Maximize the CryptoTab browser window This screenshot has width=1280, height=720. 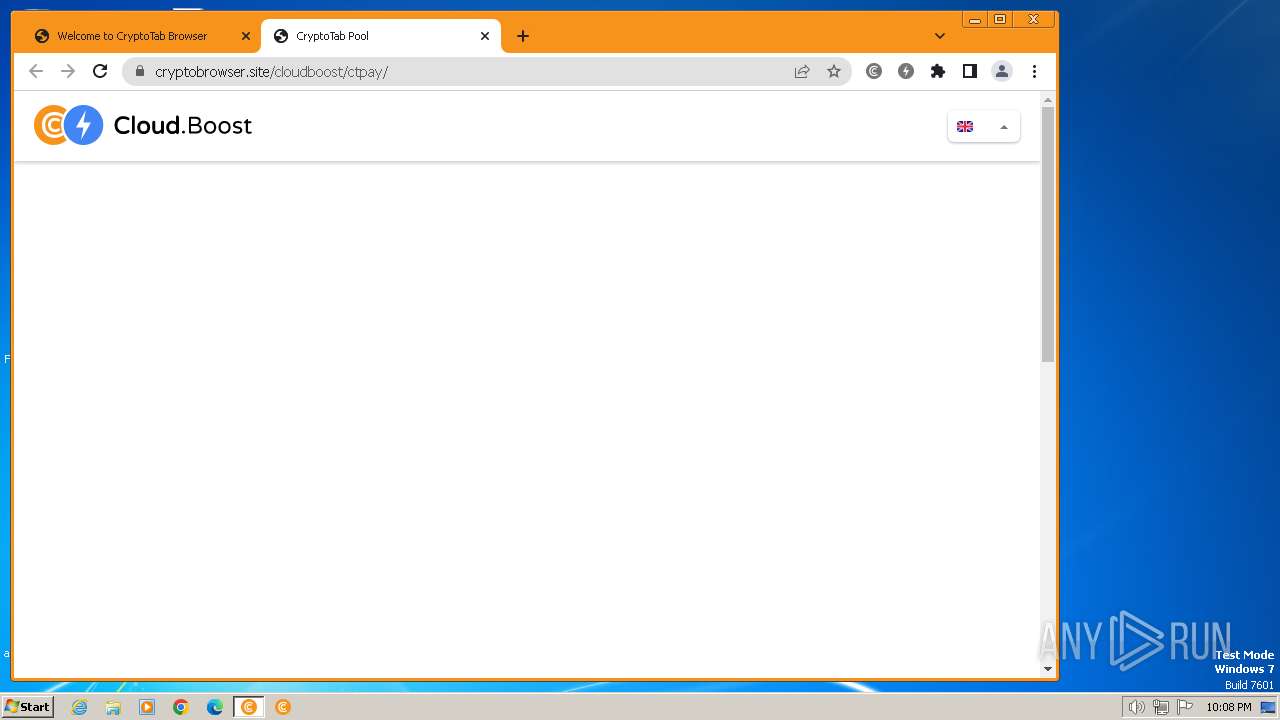coord(1000,19)
